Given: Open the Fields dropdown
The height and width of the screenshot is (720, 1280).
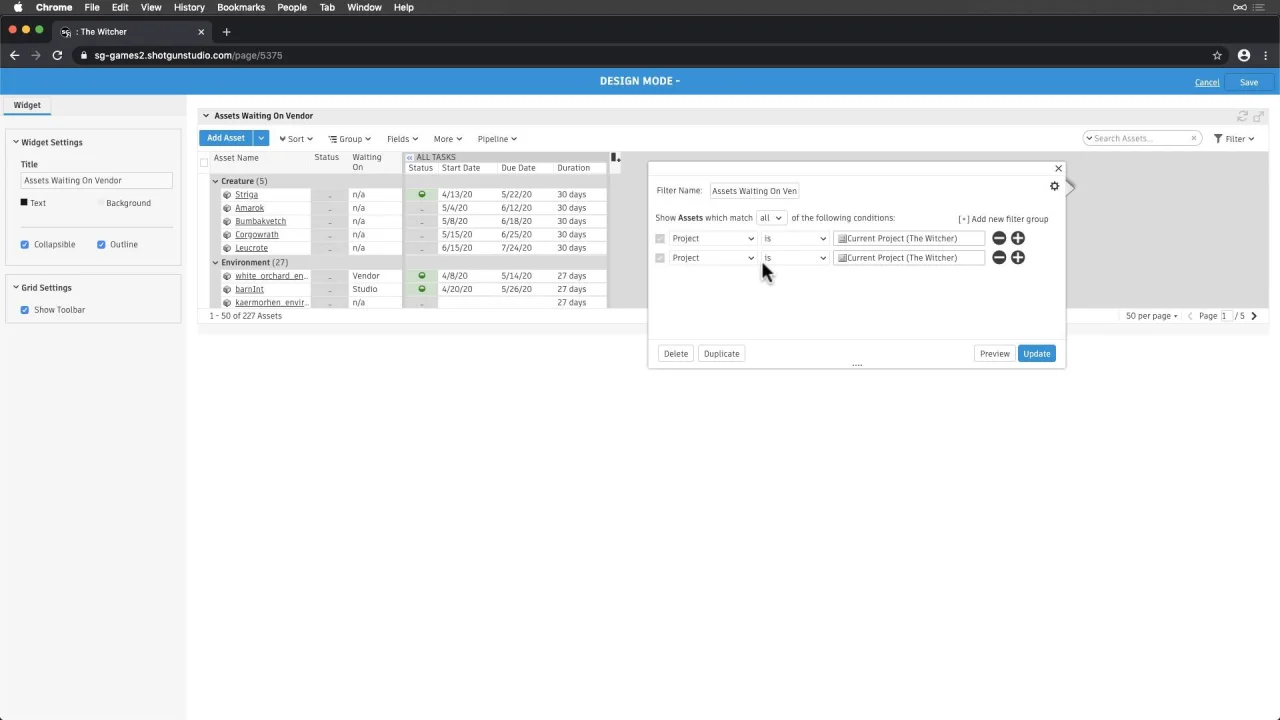Looking at the screenshot, I should tap(402, 139).
